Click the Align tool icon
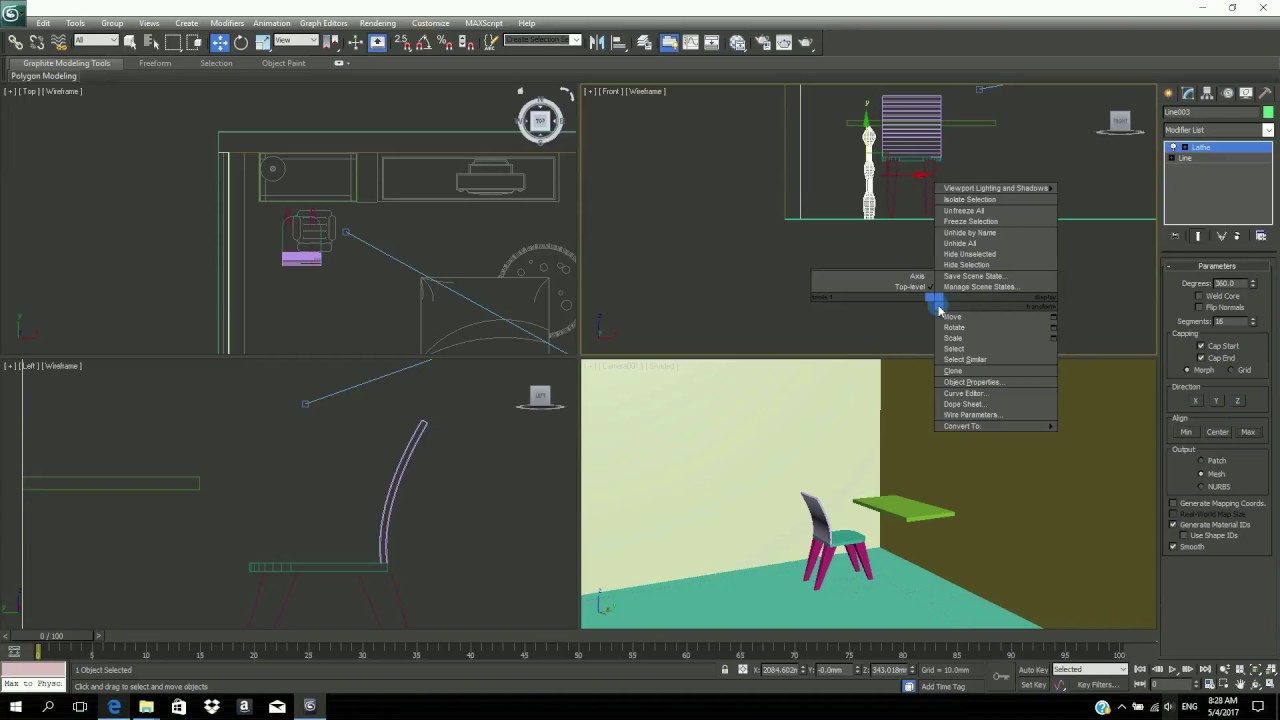The image size is (1280, 720). click(x=618, y=42)
